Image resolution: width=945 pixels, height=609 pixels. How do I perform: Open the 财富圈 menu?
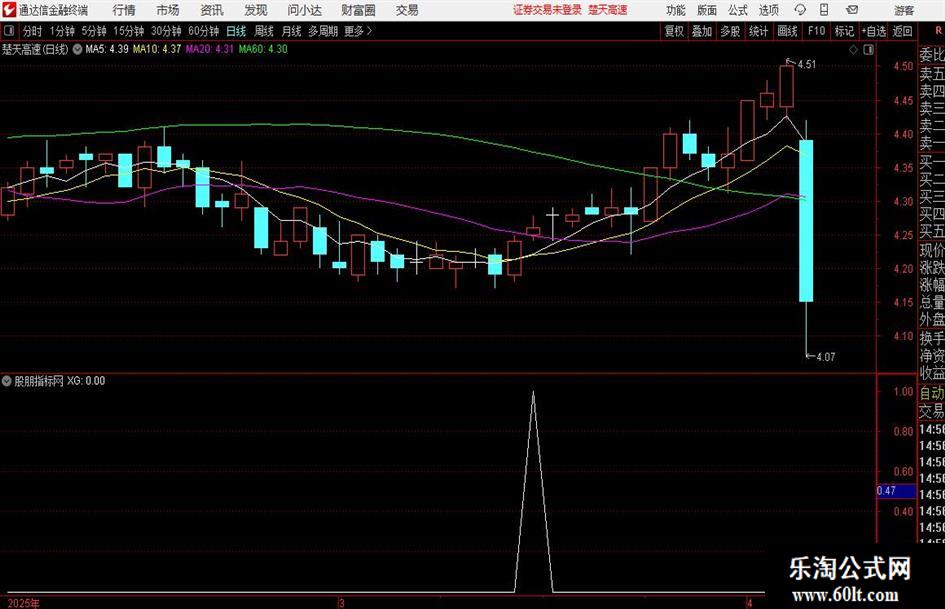pyautogui.click(x=358, y=10)
